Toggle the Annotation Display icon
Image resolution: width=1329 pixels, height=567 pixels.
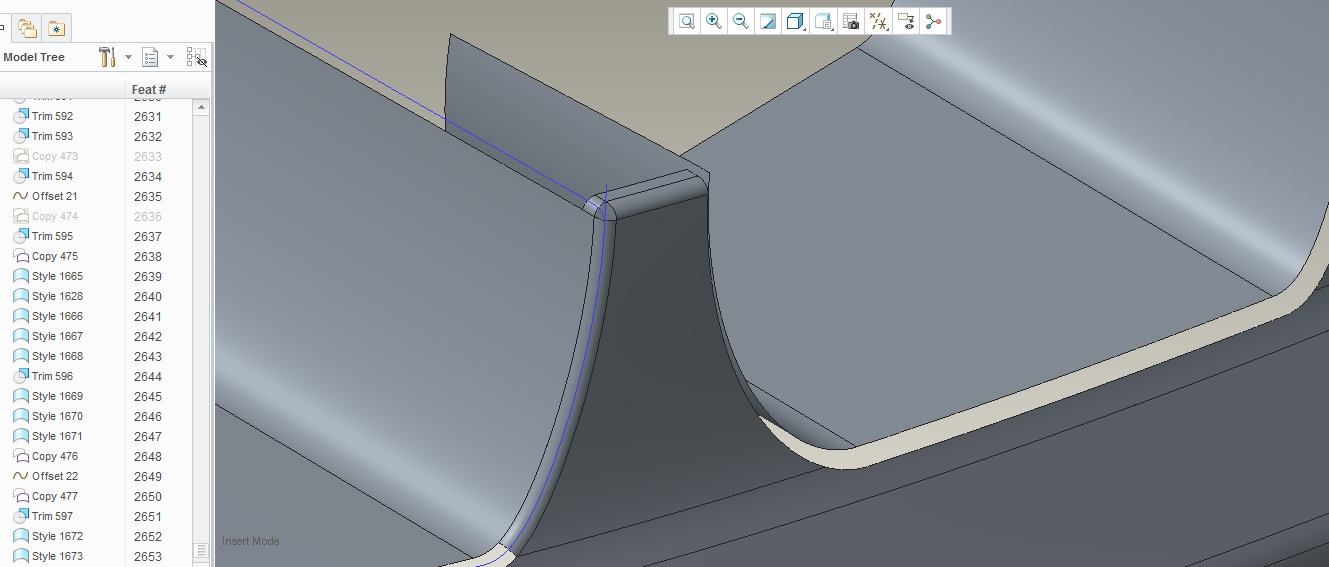pyautogui.click(x=906, y=21)
